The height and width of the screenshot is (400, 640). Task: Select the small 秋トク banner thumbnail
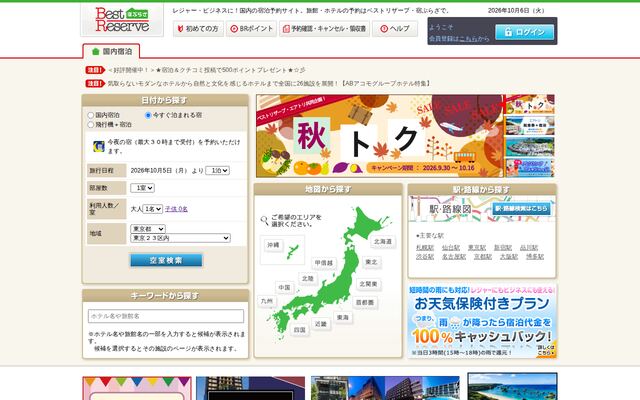tap(529, 105)
